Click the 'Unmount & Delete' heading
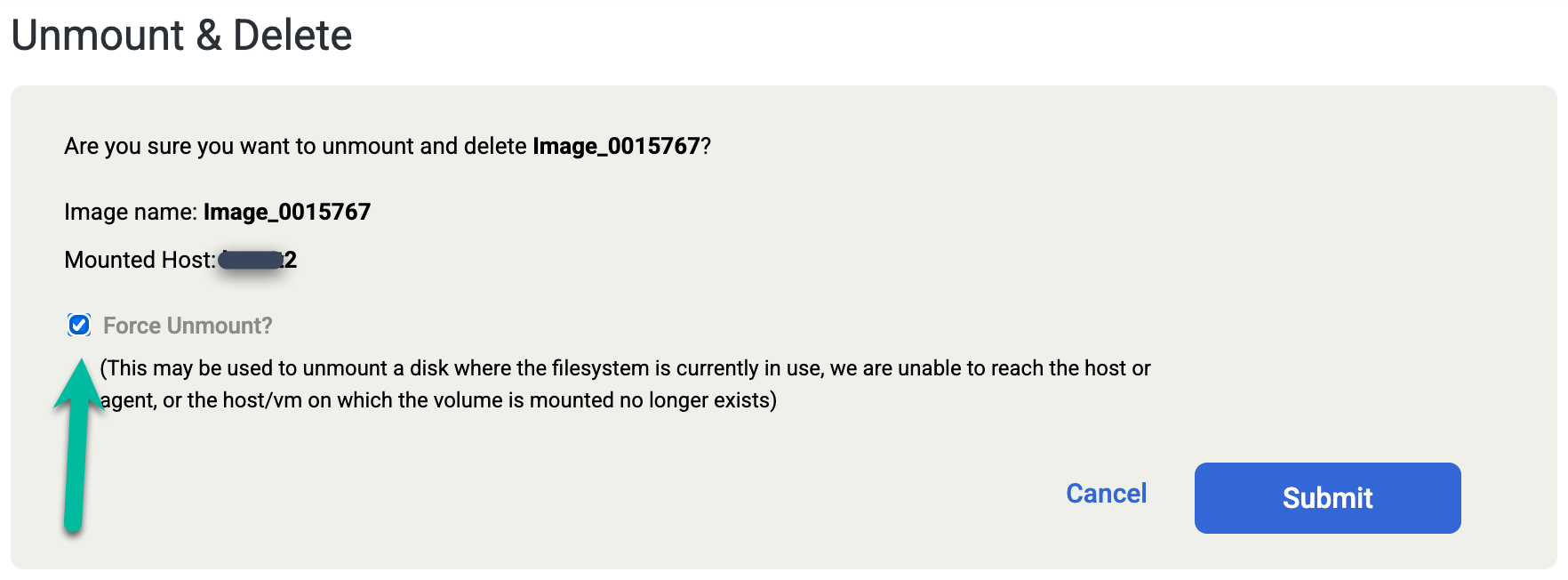 pyautogui.click(x=181, y=36)
